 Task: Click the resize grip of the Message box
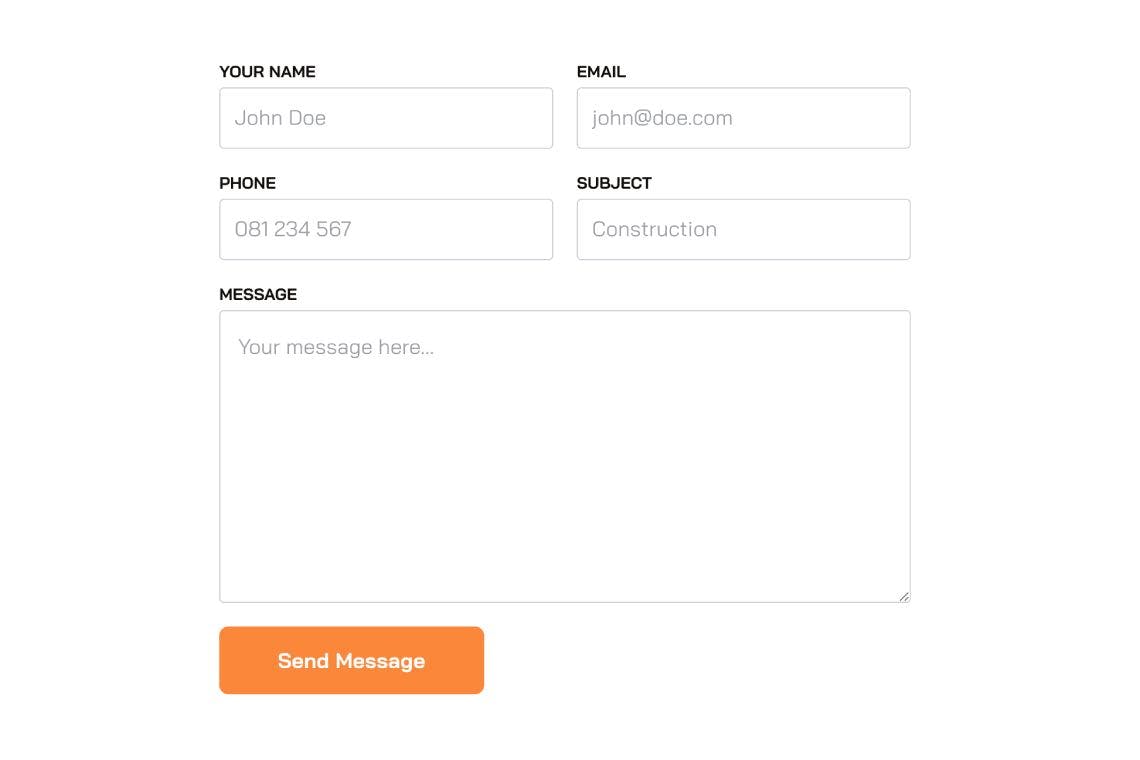(904, 596)
